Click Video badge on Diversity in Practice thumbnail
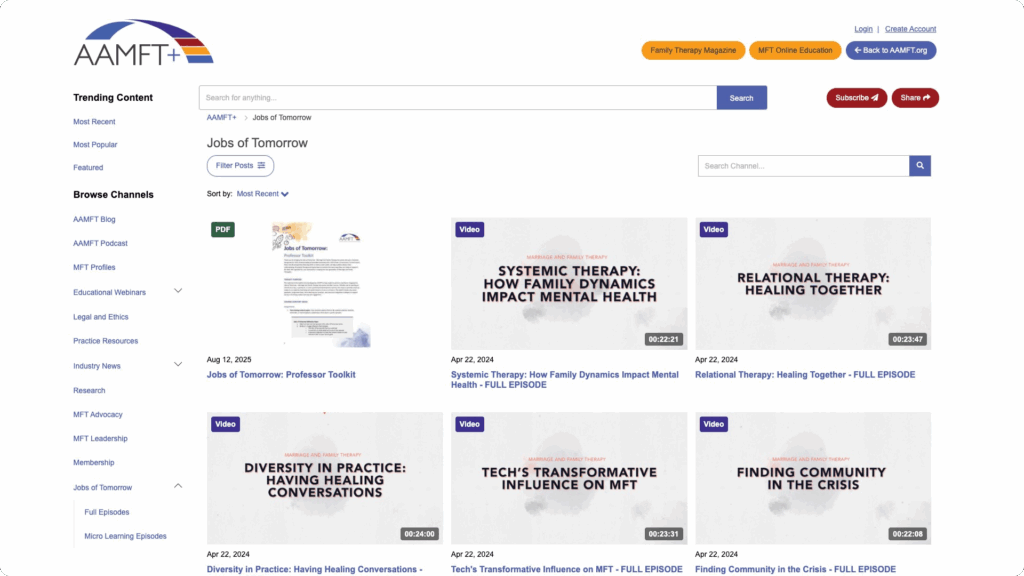Image resolution: width=1024 pixels, height=576 pixels. pos(225,424)
